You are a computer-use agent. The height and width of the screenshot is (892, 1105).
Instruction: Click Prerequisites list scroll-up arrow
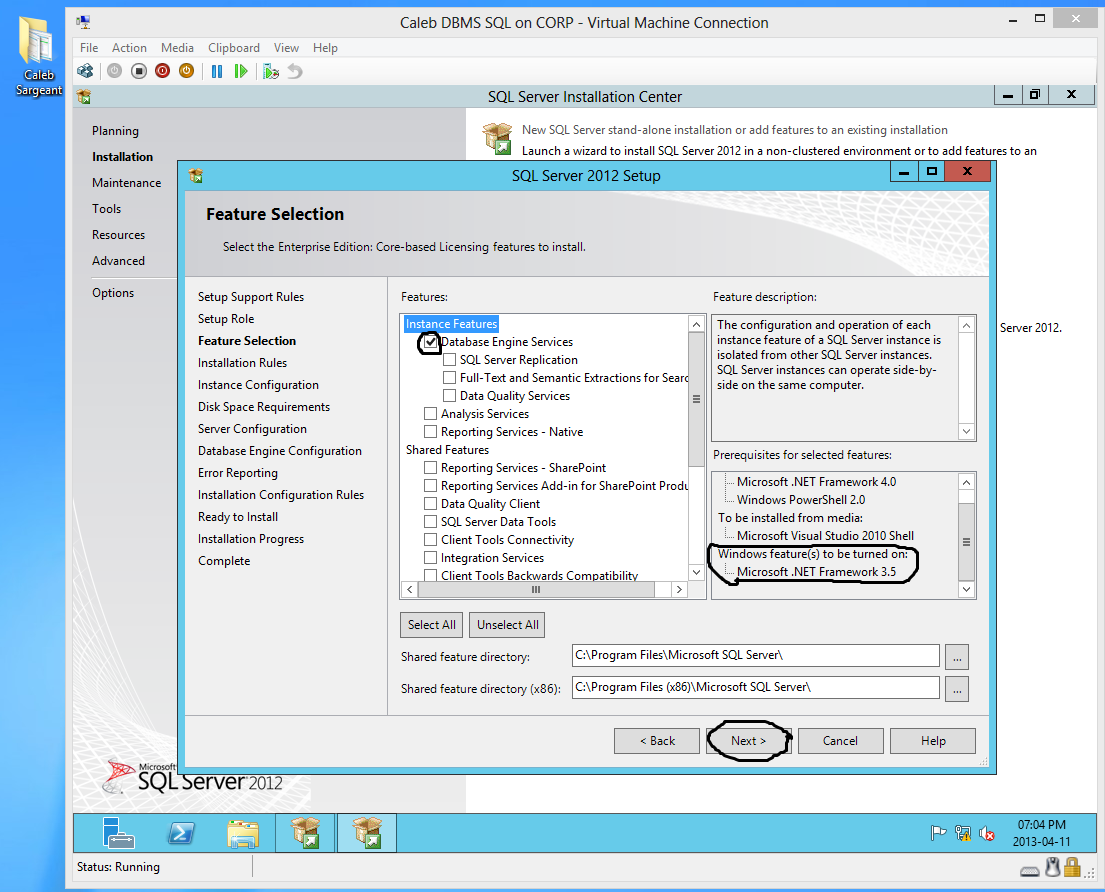coord(966,482)
